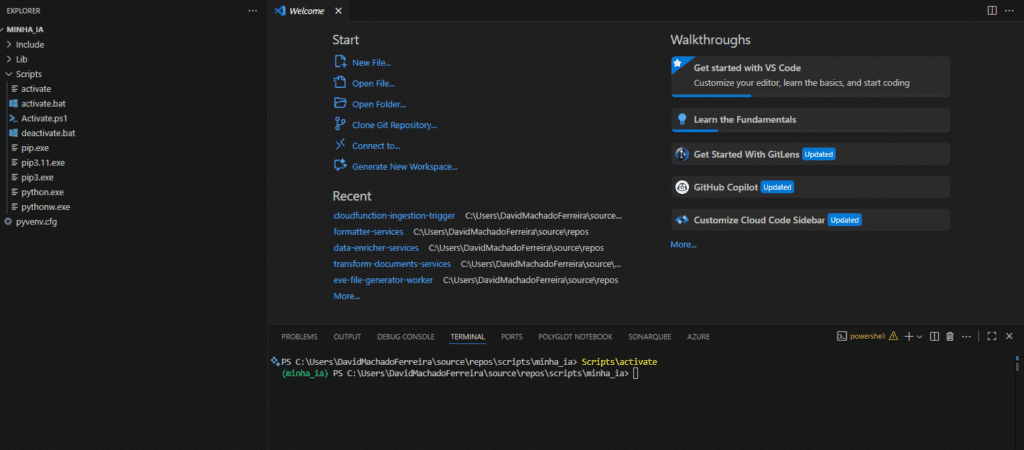This screenshot has height=450, width=1024.
Task: Open the formatter-services recent project
Action: point(368,231)
